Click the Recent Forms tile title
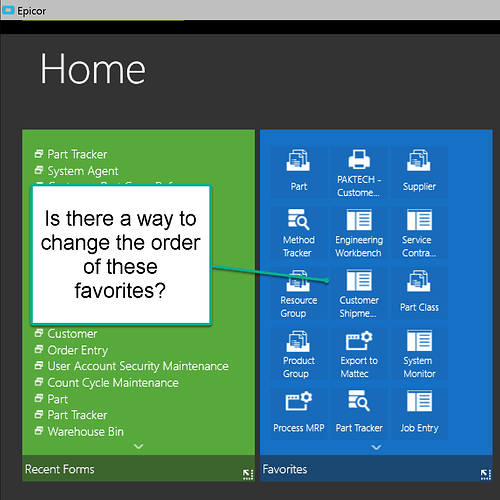 click(x=60, y=469)
